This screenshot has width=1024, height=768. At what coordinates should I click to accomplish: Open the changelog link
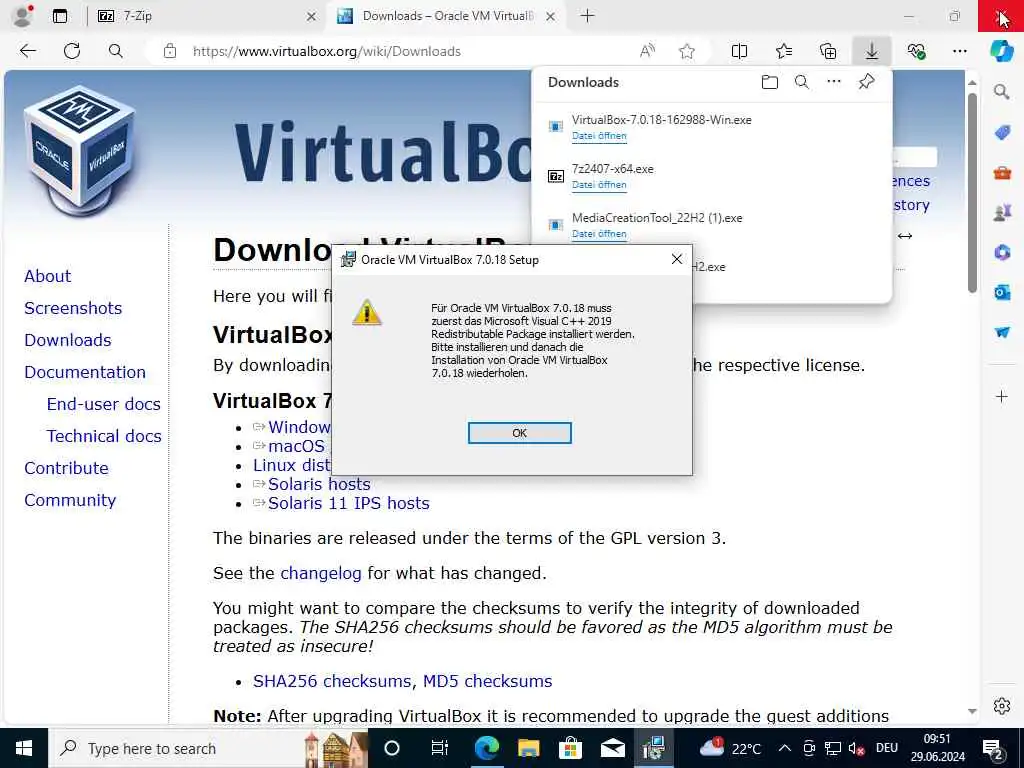[x=321, y=573]
